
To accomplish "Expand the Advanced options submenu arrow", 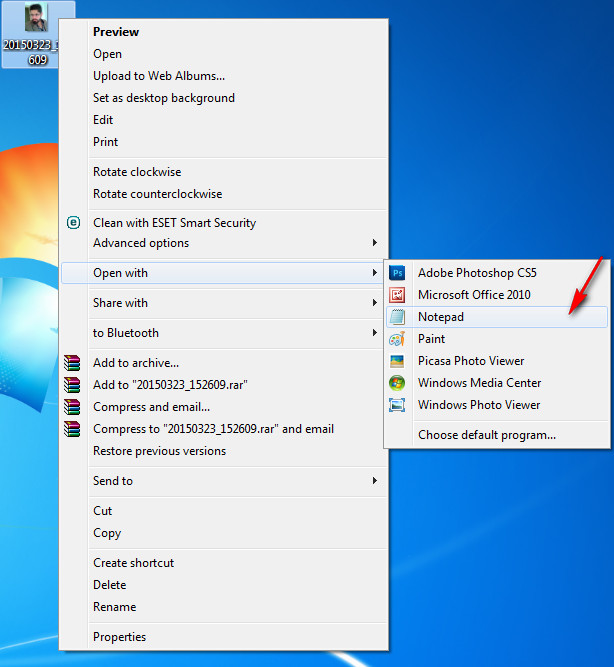I will 374,242.
